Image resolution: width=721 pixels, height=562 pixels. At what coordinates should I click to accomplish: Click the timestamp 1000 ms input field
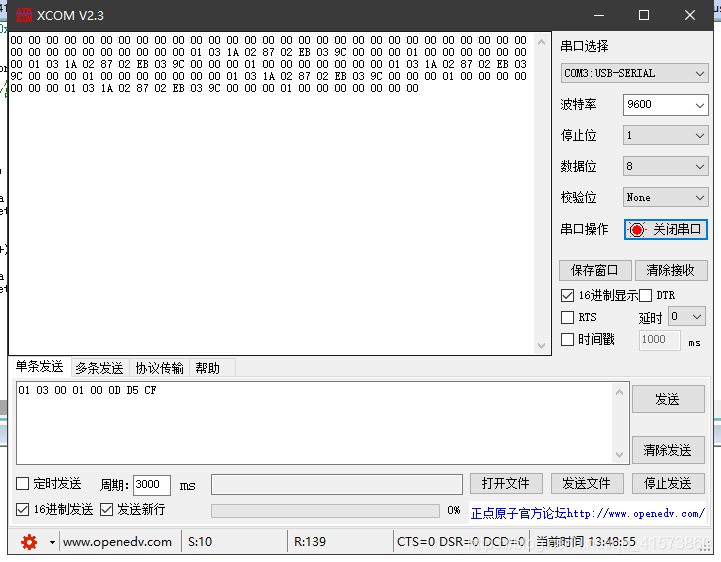click(659, 340)
